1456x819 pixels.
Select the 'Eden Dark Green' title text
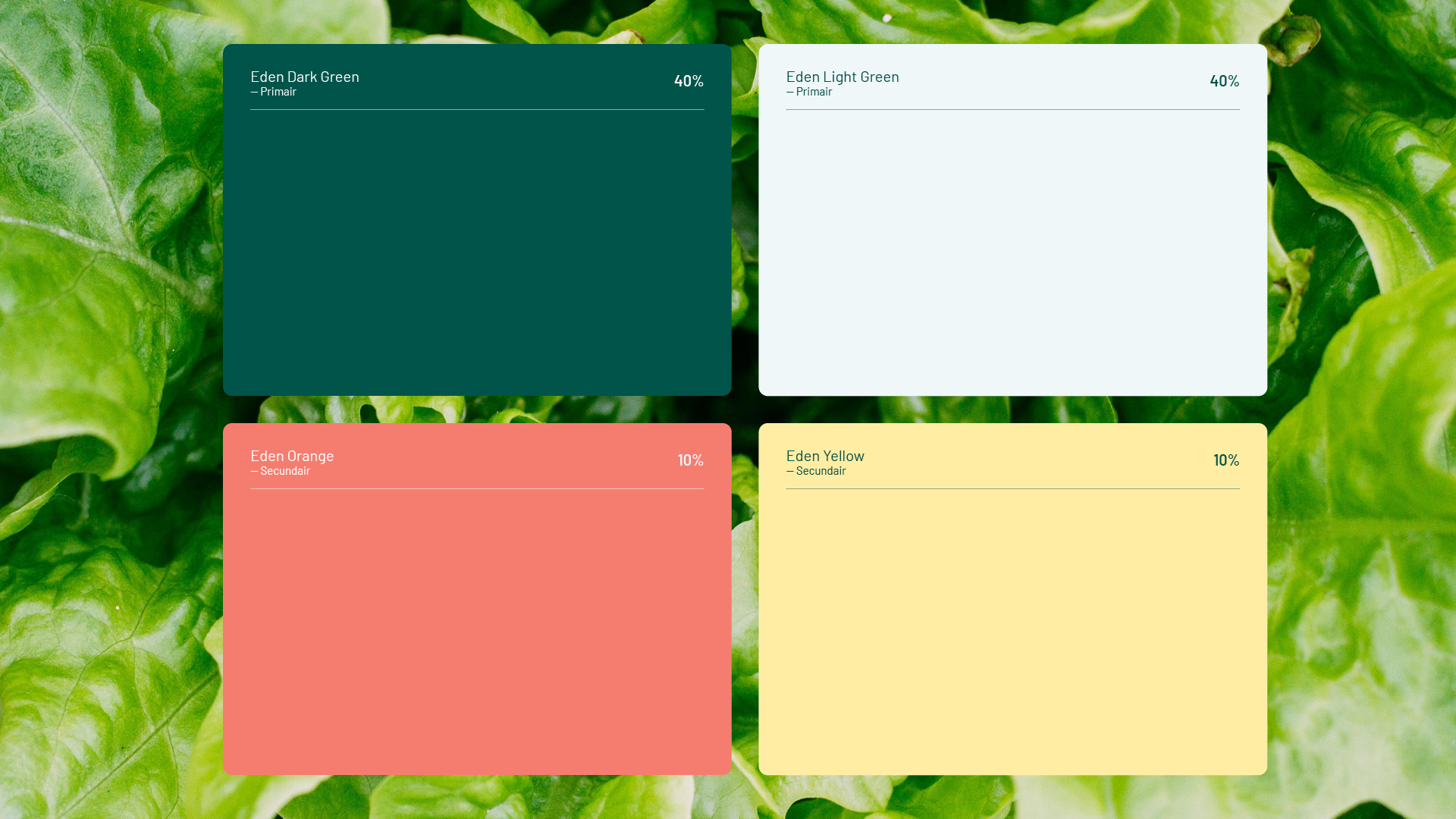point(305,77)
